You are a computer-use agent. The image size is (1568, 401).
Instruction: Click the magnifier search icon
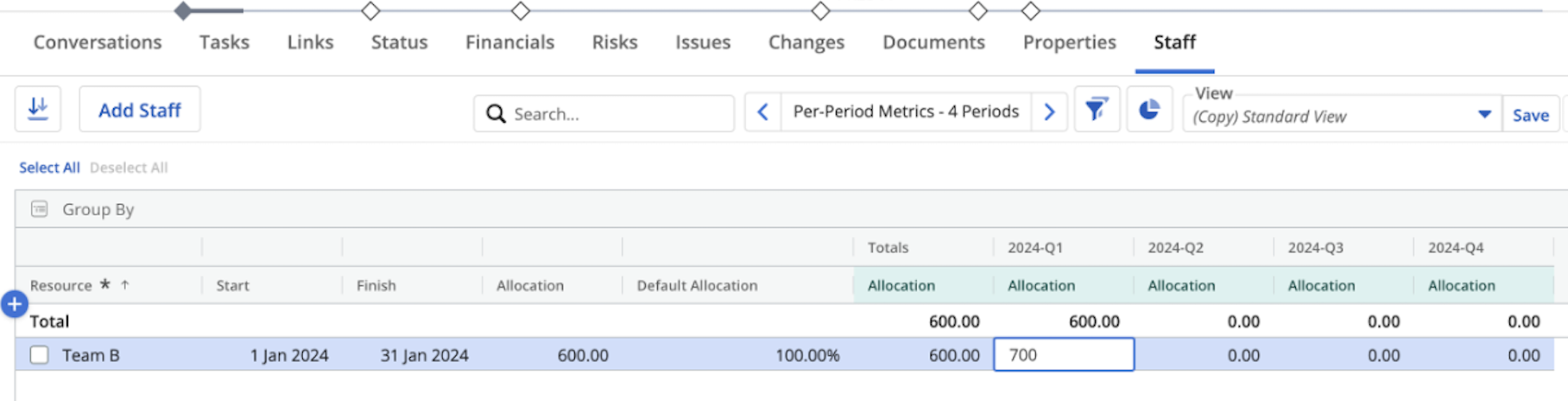tap(496, 114)
